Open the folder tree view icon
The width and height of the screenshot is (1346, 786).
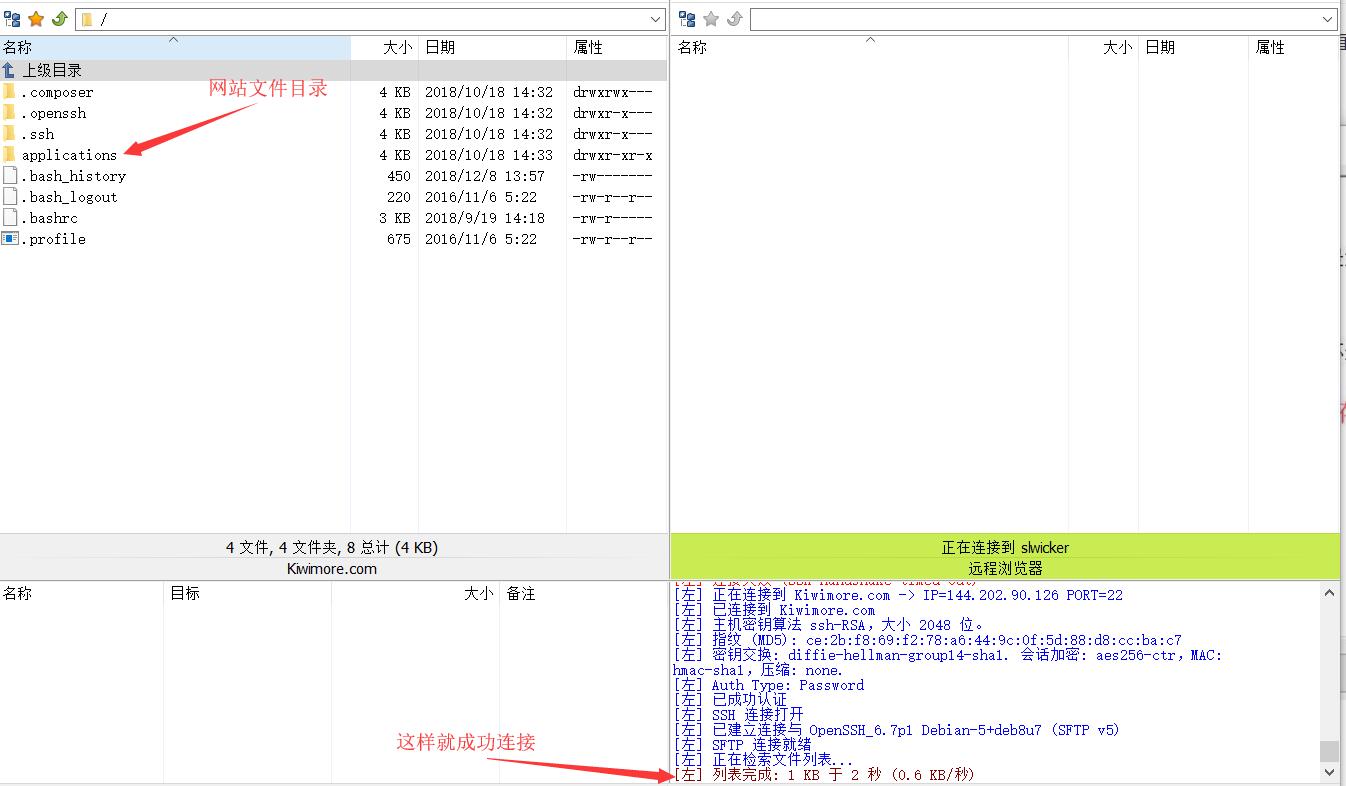[12, 18]
